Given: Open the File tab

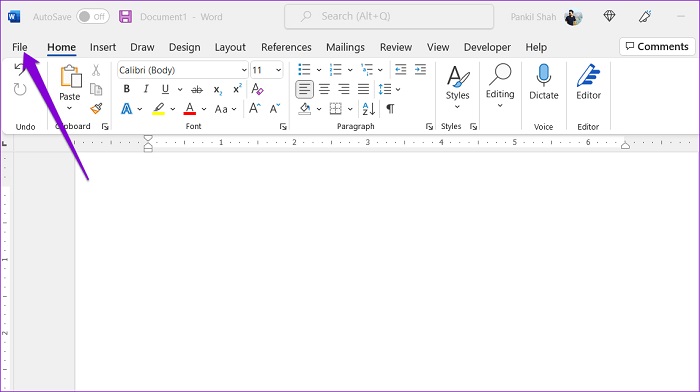Looking at the screenshot, I should (x=20, y=47).
